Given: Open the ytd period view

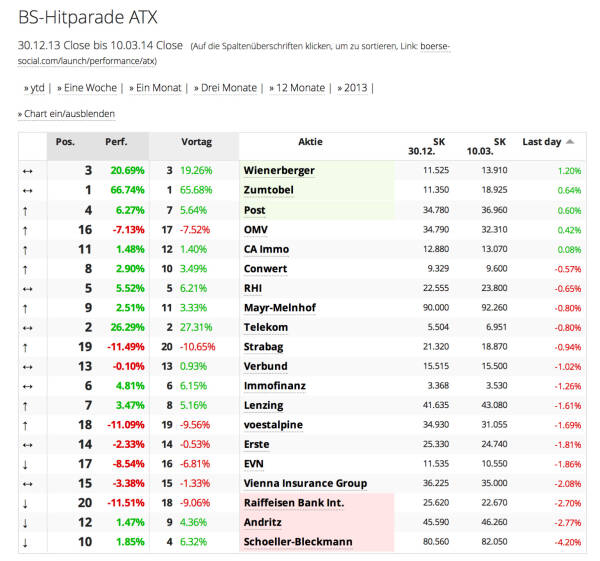Looking at the screenshot, I should 34,88.
